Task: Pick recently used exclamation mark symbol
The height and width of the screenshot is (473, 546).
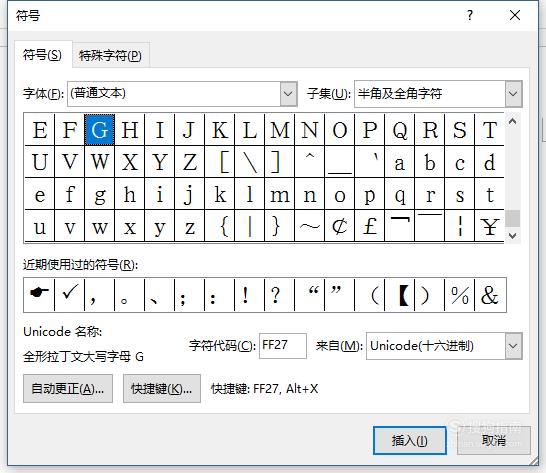Action: [250, 295]
